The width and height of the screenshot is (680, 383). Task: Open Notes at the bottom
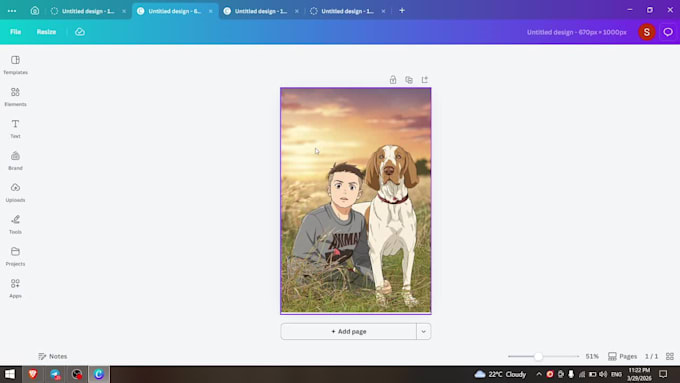tap(52, 356)
